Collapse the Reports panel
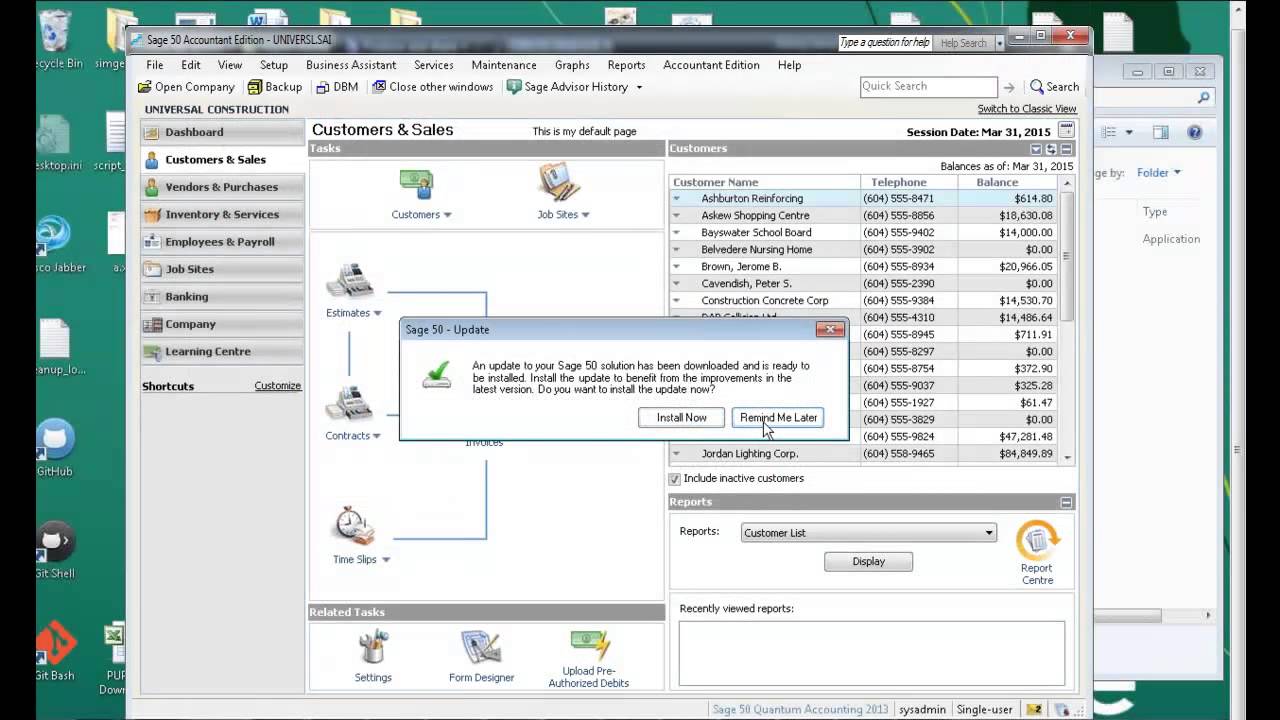1280x720 pixels. (1066, 503)
